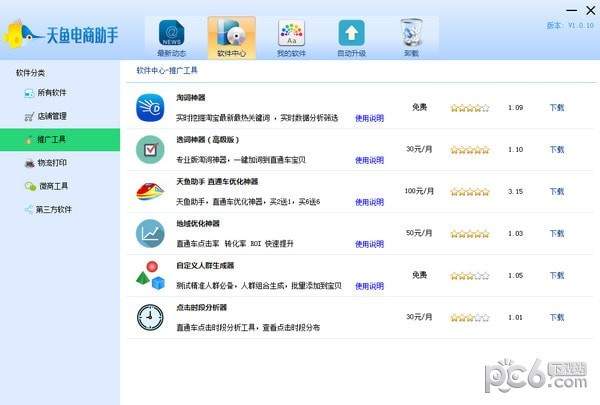The image size is (600, 405).
Task: Open 使用说明 for 地域优化神器
Action: (369, 244)
